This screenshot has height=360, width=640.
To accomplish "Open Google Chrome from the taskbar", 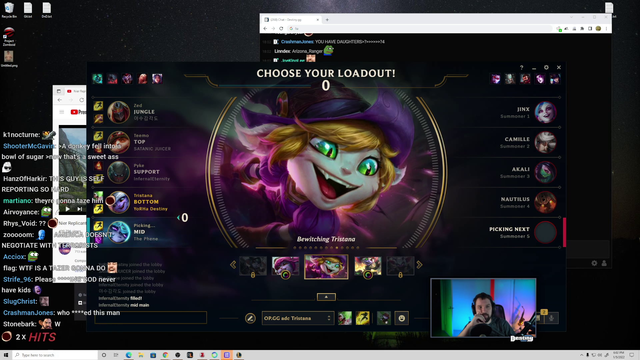I will tap(165, 355).
